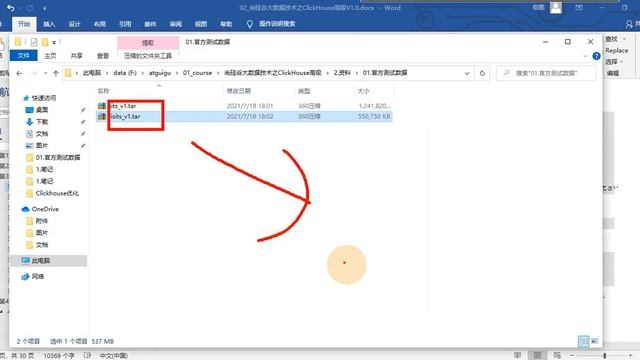Open quick access toolbar customize dropdown
The width and height of the screenshot is (640, 360).
54,42
